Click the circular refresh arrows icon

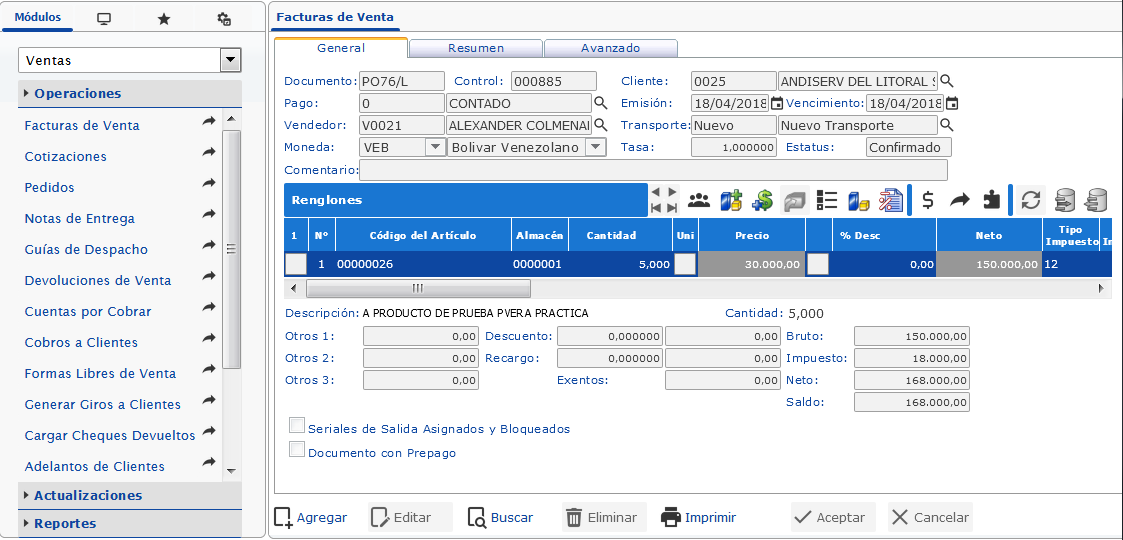click(1030, 200)
